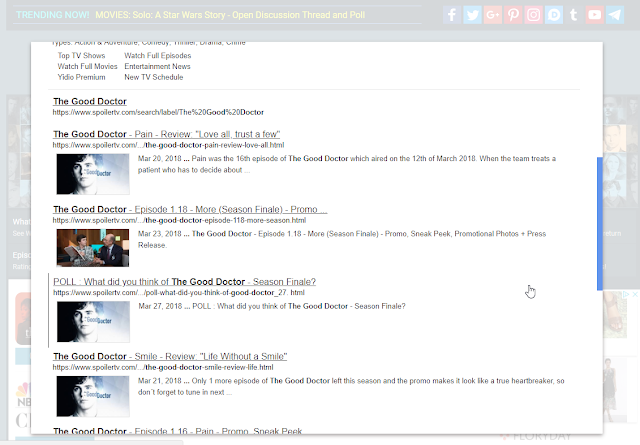640x445 pixels.
Task: Click thumbnail of the Pain Review result
Action: tap(93, 174)
